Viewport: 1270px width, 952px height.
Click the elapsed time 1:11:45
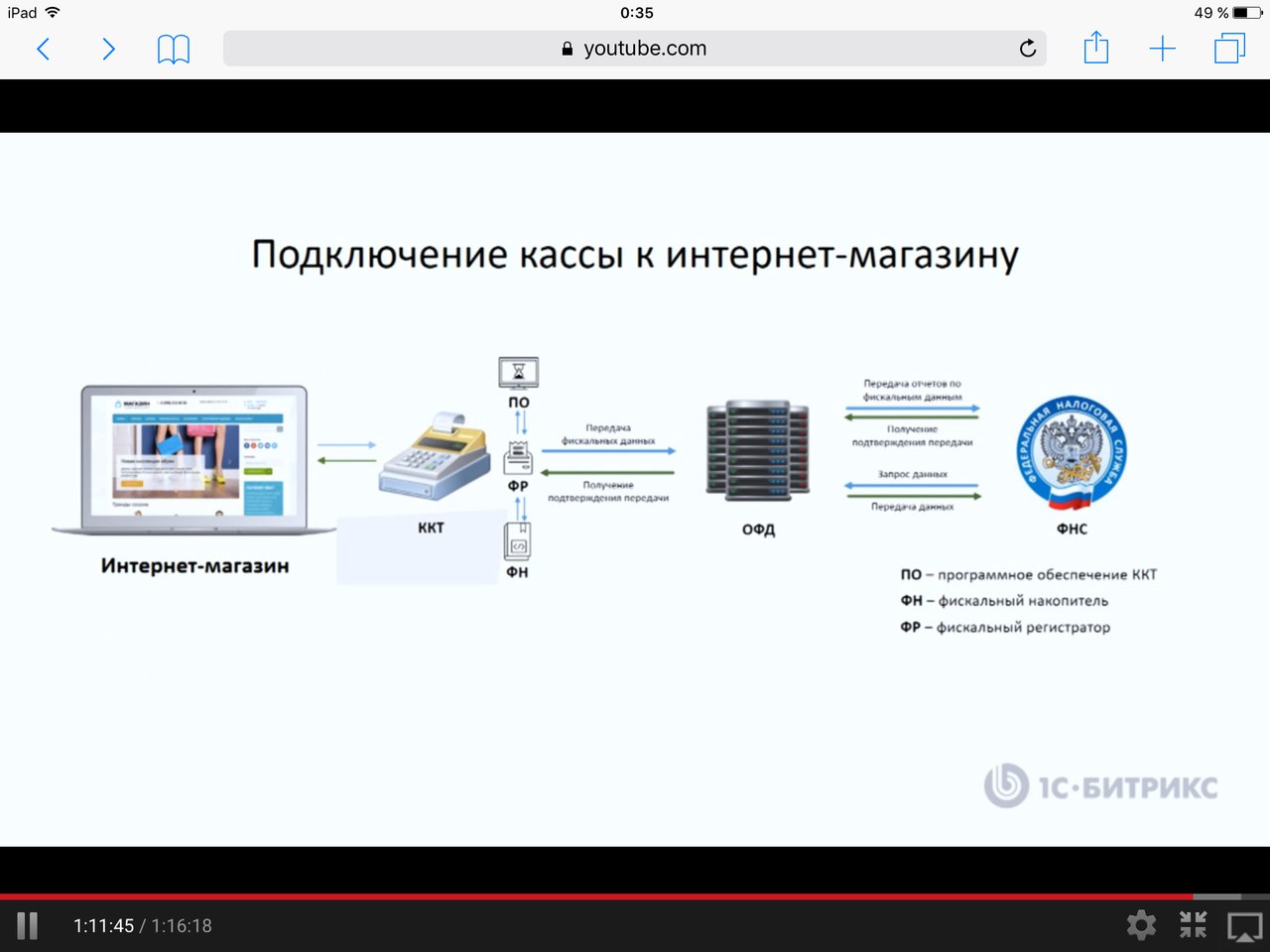coord(103,926)
